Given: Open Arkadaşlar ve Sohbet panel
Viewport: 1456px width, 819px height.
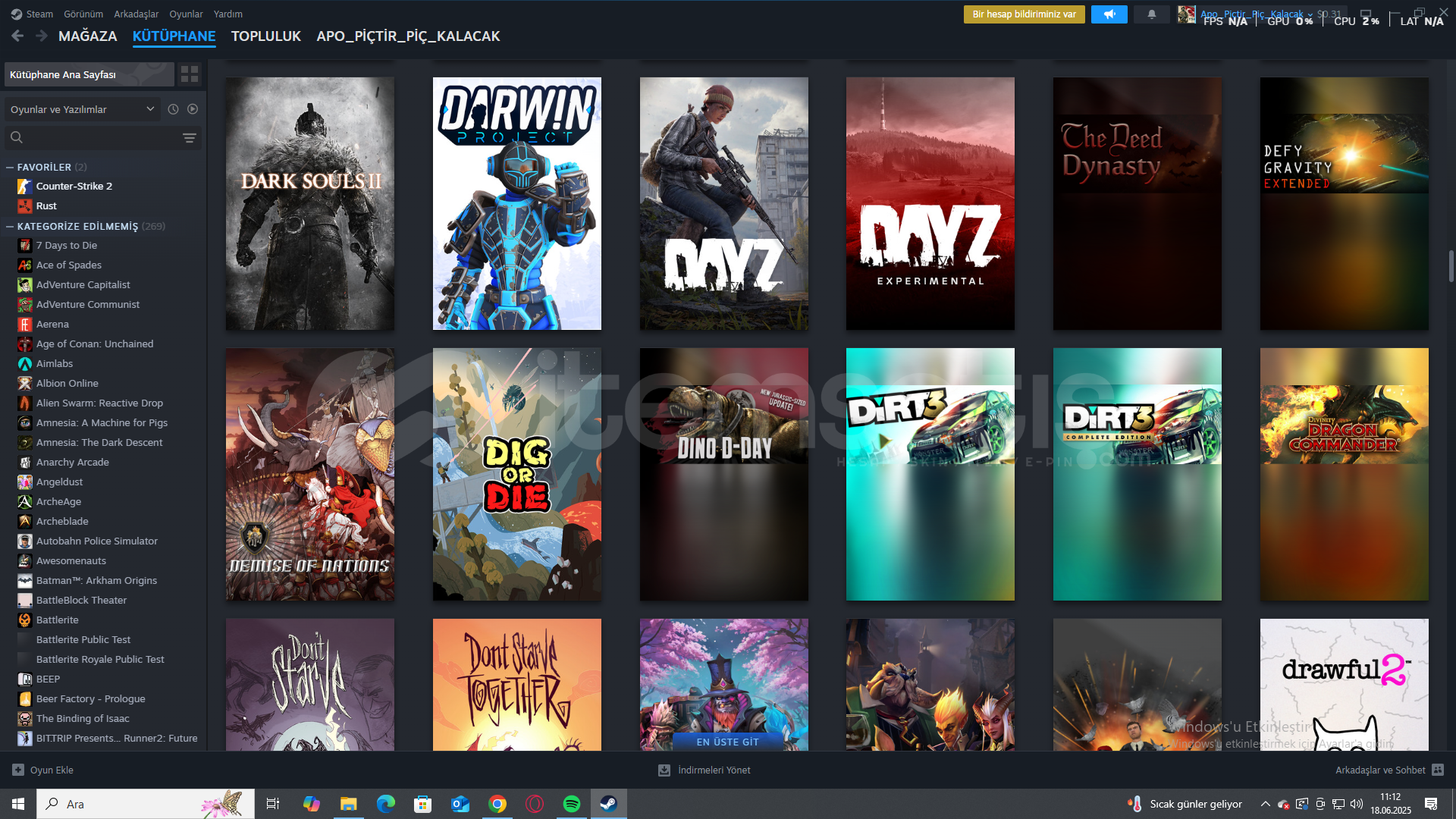Looking at the screenshot, I should [1389, 770].
